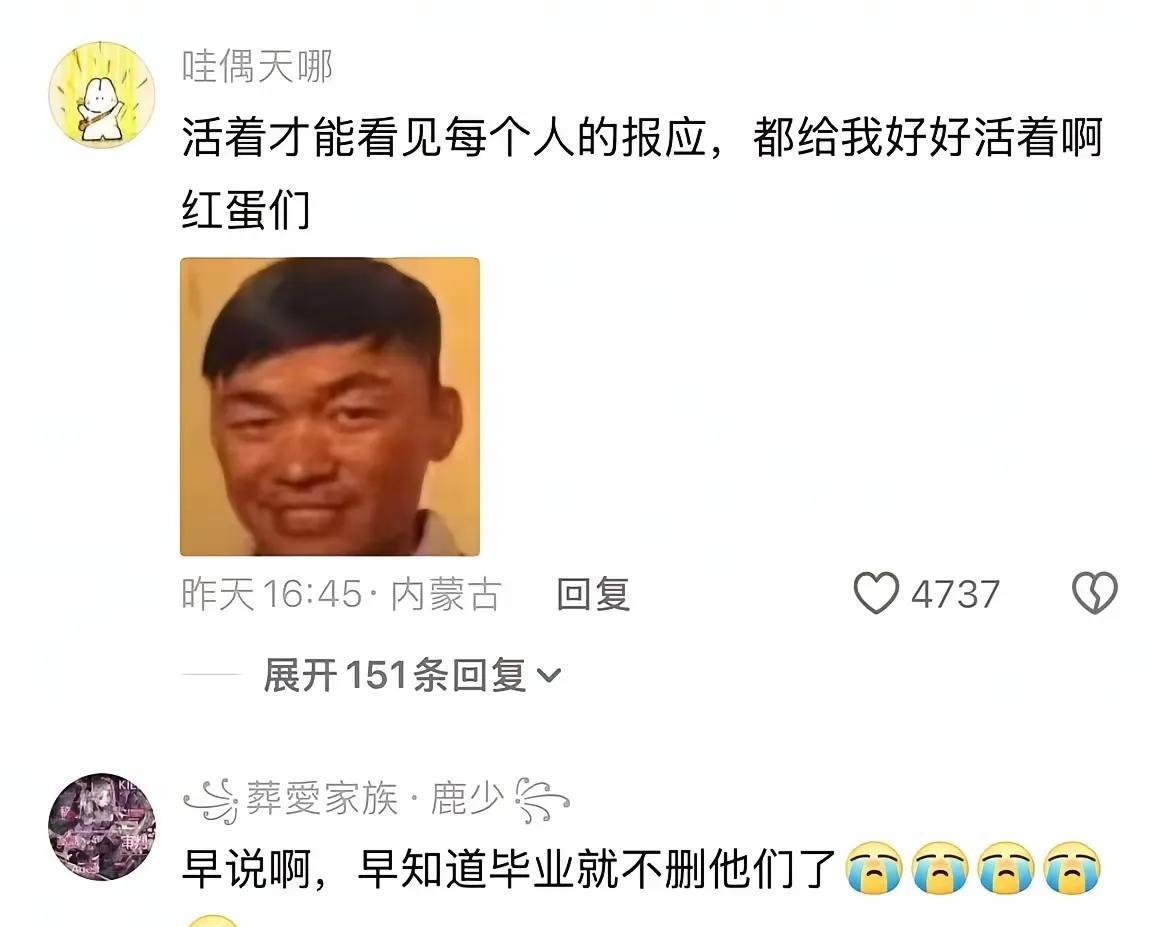The height and width of the screenshot is (927, 1170).
Task: Reply to the first comment via 回复
Action: [593, 594]
